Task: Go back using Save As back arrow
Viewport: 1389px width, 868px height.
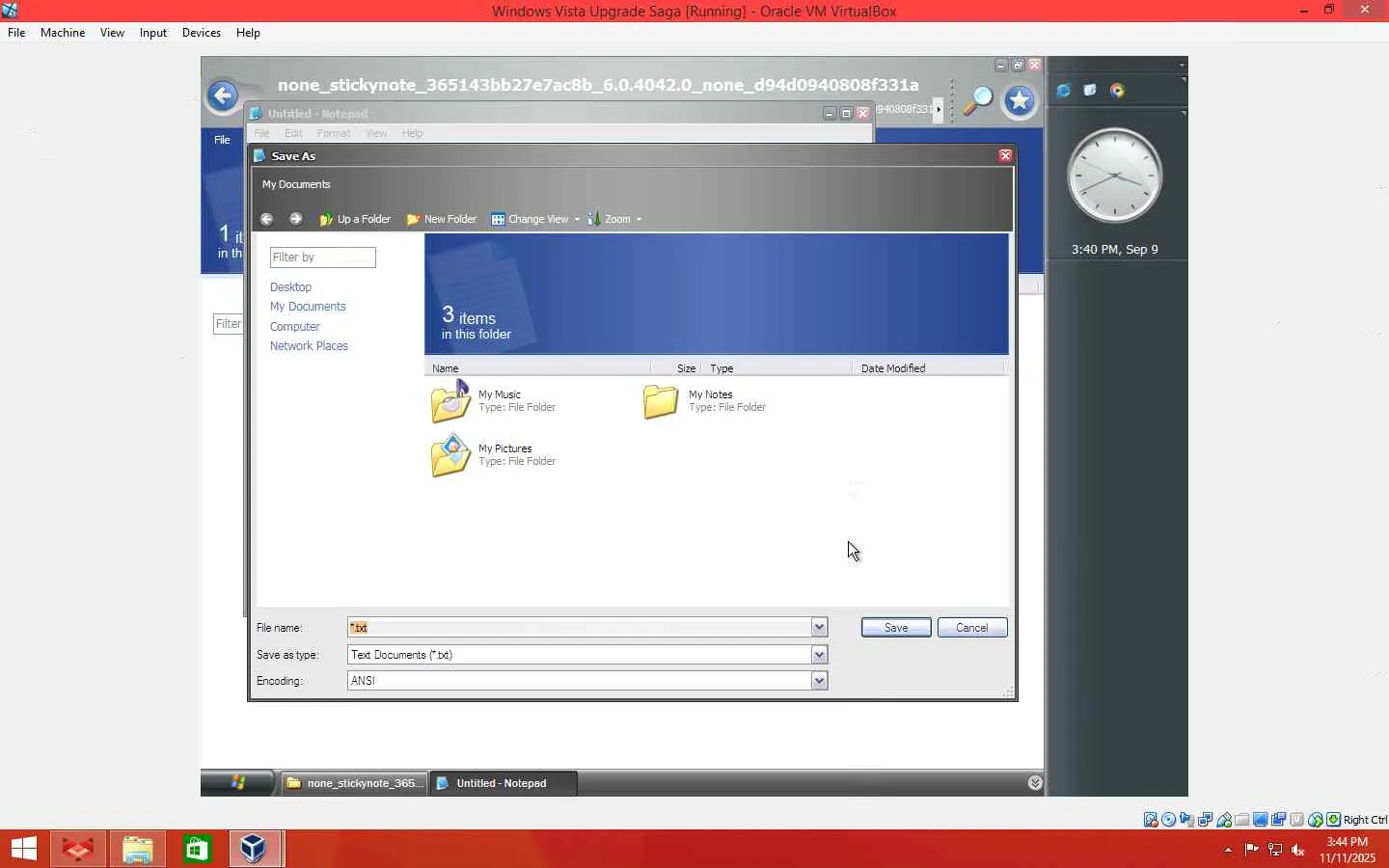Action: 267,219
